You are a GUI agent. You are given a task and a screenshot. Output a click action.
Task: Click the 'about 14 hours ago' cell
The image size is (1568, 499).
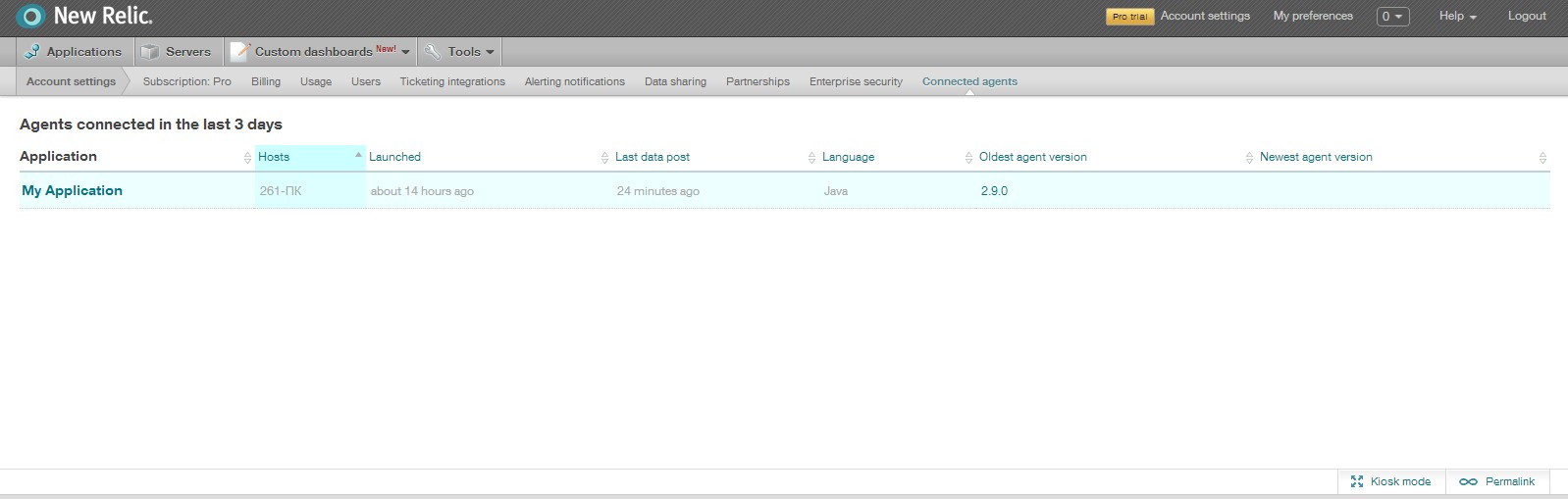422,191
